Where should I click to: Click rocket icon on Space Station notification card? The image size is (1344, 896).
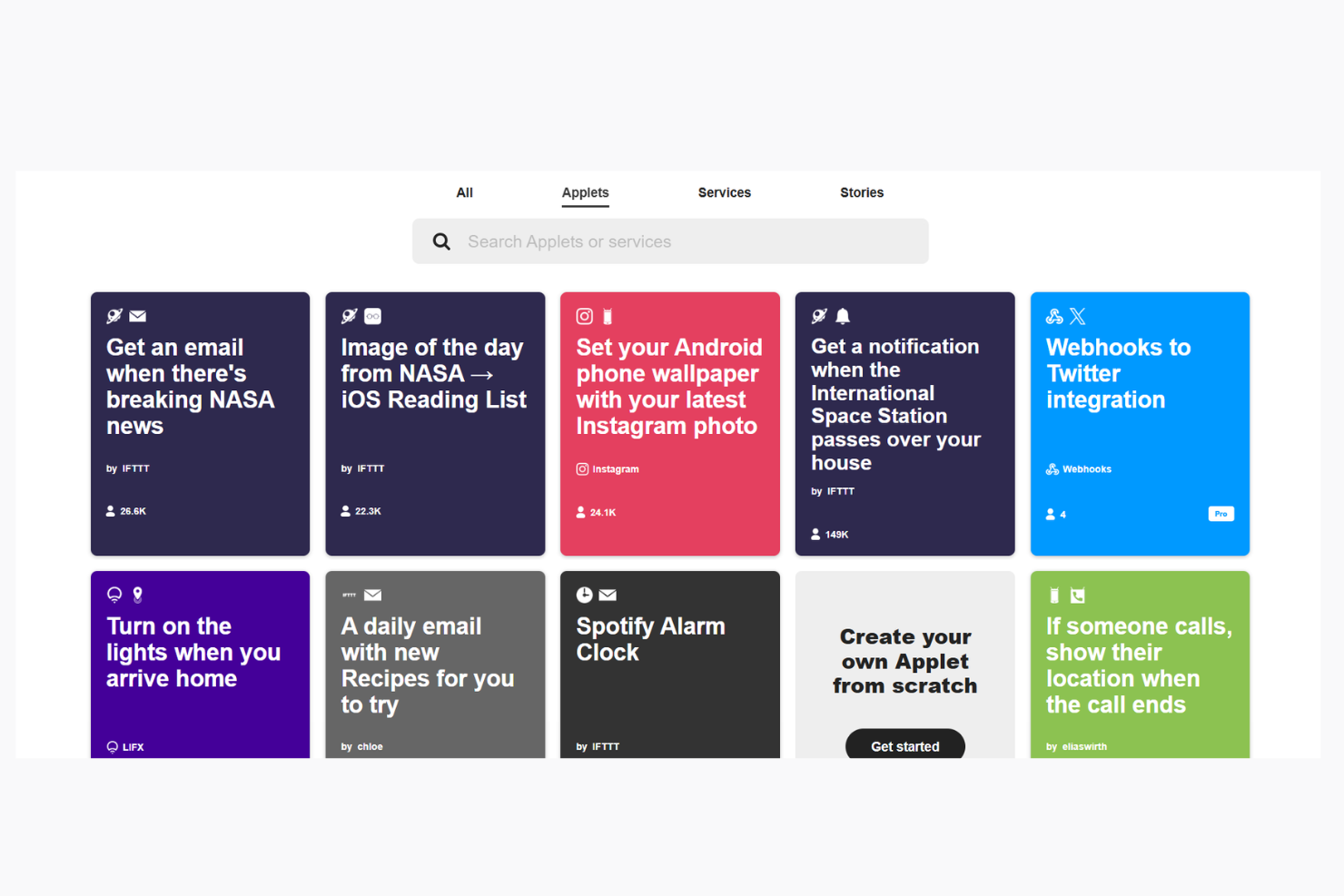click(819, 316)
